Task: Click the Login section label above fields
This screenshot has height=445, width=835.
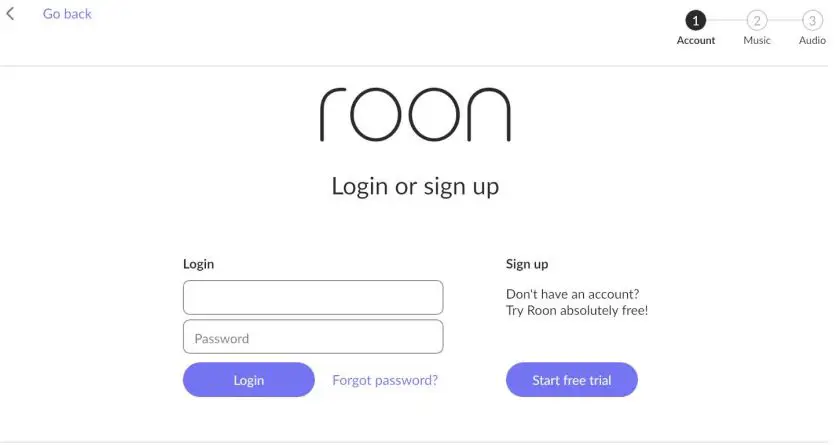Action: (x=198, y=264)
